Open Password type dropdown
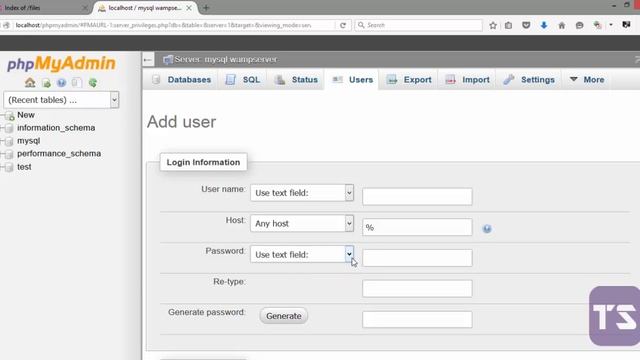This screenshot has height=360, width=640. pyautogui.click(x=302, y=254)
